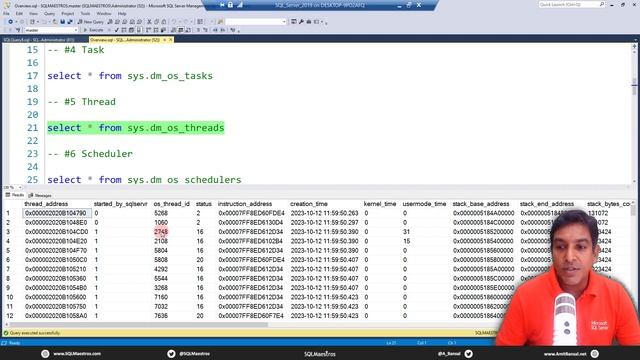Switch to the first SQLQuery tab

click(39, 40)
